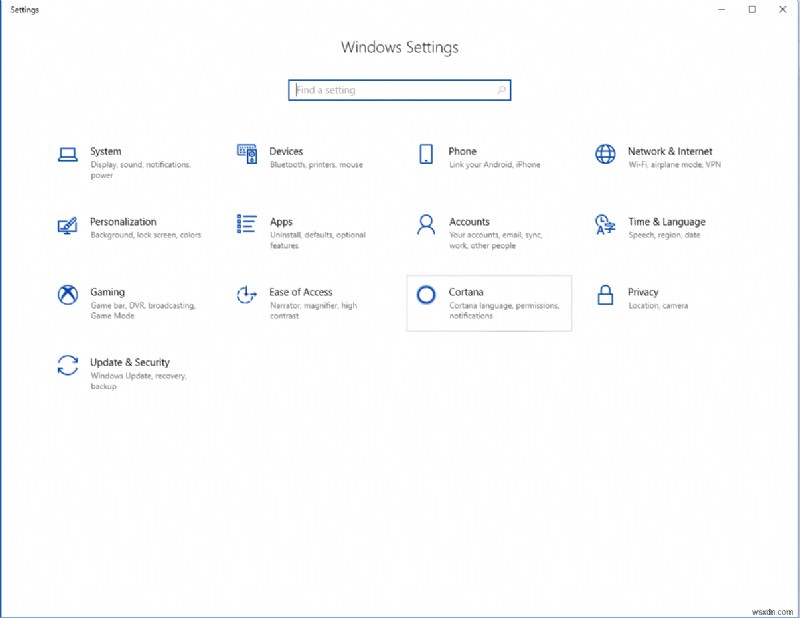
Task: Minimize the Settings window
Action: (721, 10)
